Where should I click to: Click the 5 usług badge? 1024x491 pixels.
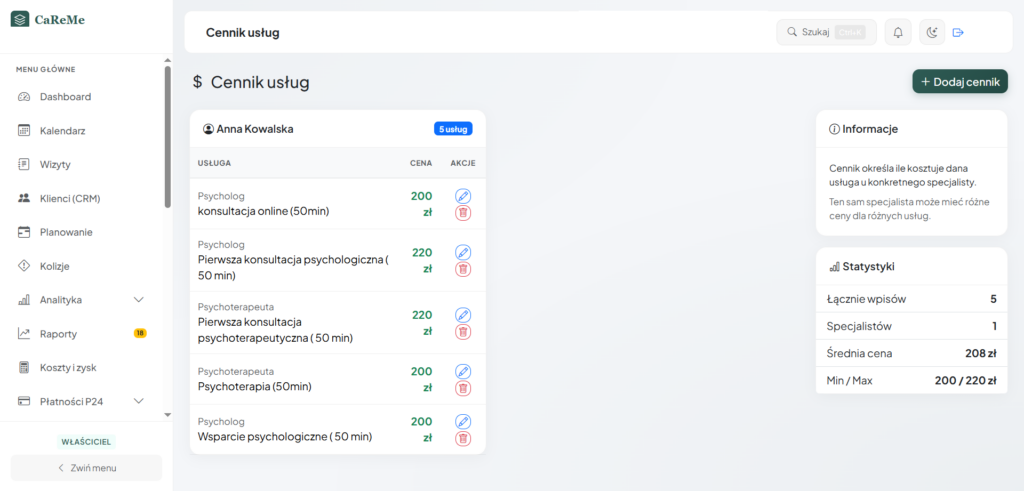click(453, 129)
